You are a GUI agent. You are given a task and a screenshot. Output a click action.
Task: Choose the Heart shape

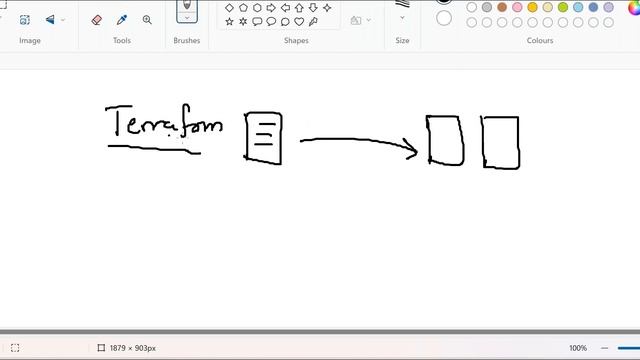point(299,22)
